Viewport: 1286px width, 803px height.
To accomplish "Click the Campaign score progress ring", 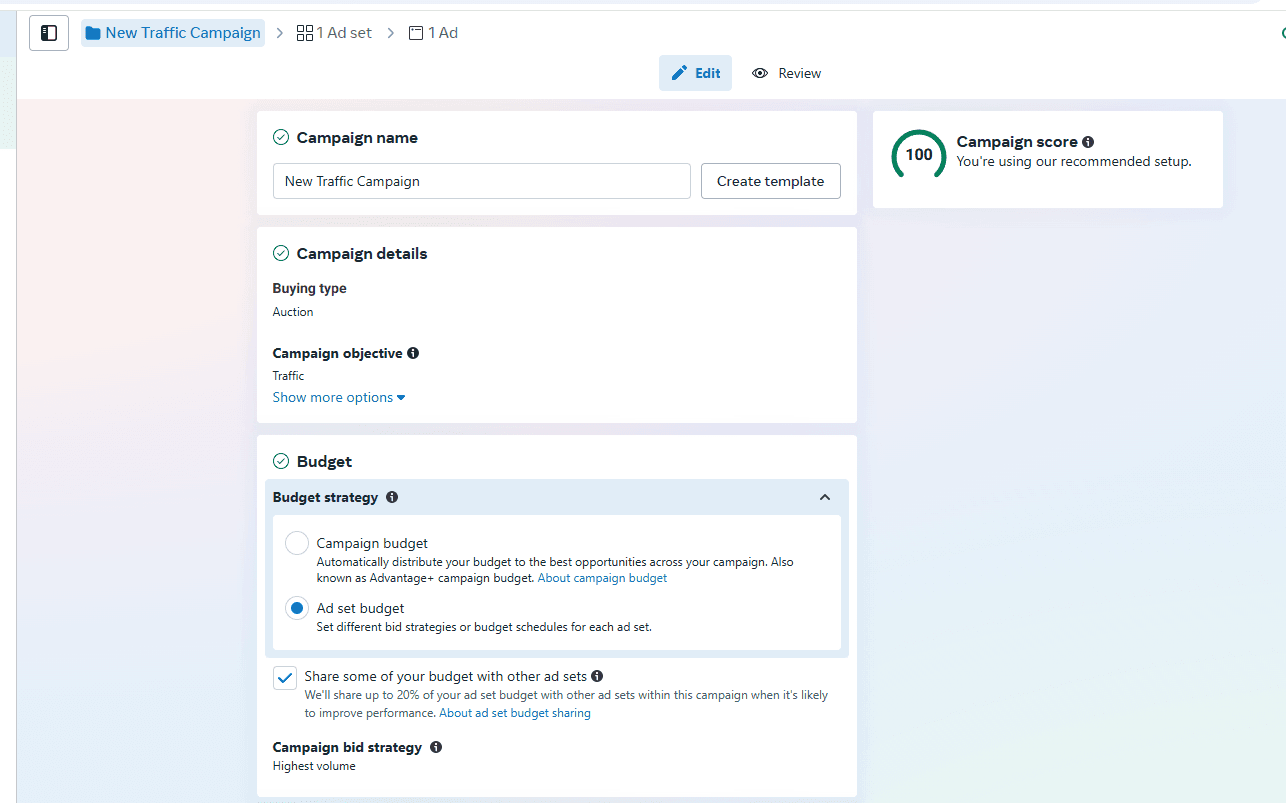I will [x=918, y=155].
